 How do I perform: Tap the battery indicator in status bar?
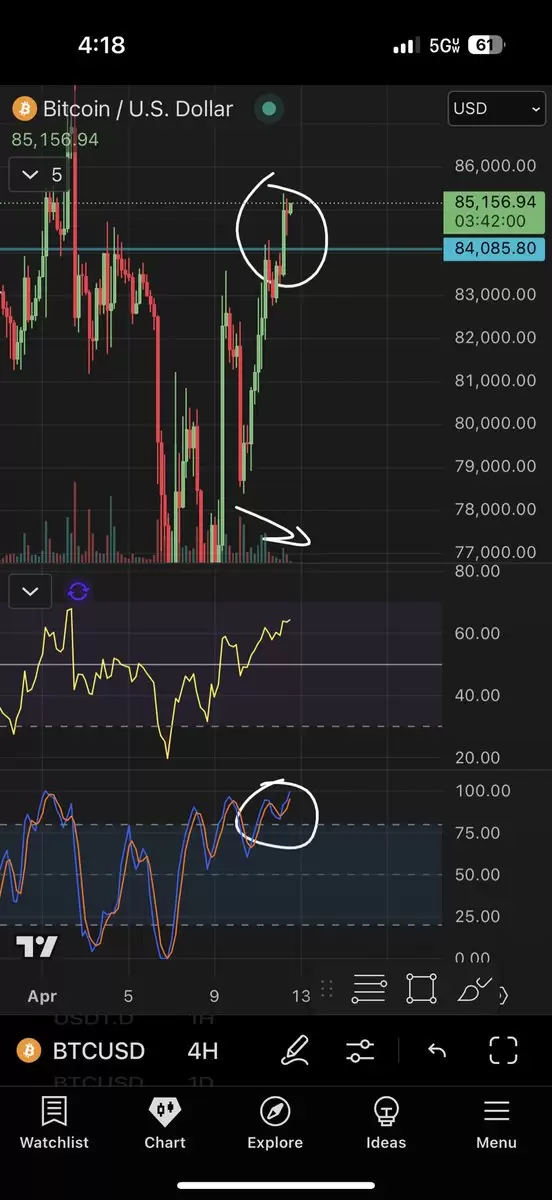[484, 46]
